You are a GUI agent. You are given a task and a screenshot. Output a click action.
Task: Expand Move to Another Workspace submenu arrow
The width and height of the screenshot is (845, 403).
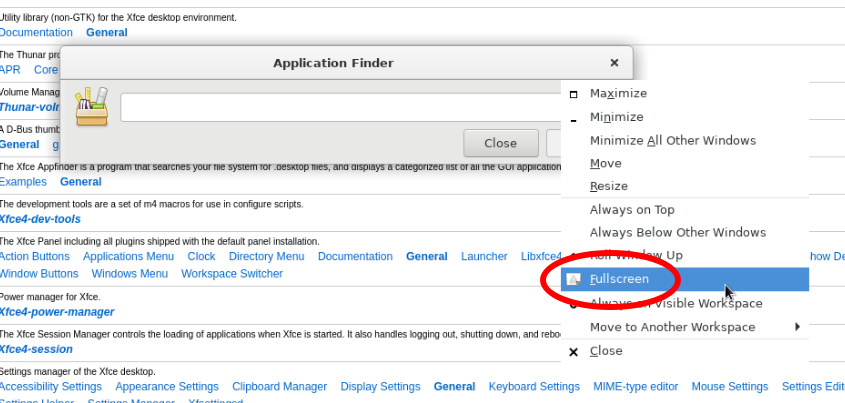coord(797,327)
